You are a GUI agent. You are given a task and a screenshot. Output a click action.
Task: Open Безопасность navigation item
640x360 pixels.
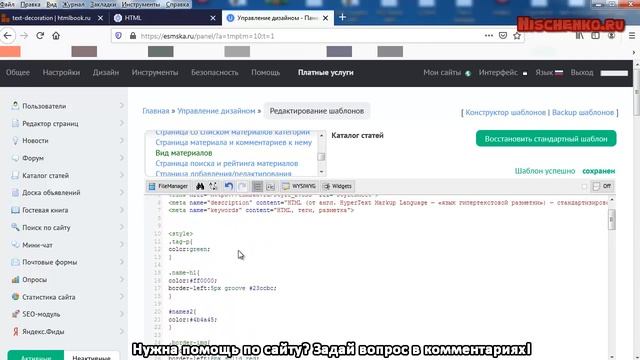[215, 73]
